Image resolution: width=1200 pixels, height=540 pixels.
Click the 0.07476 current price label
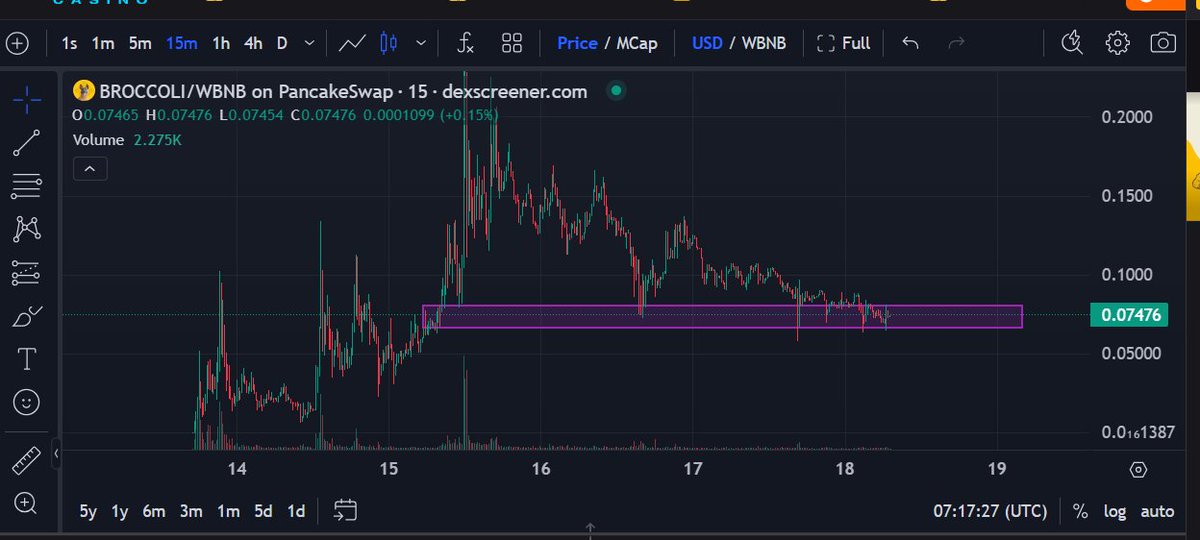click(x=1131, y=315)
